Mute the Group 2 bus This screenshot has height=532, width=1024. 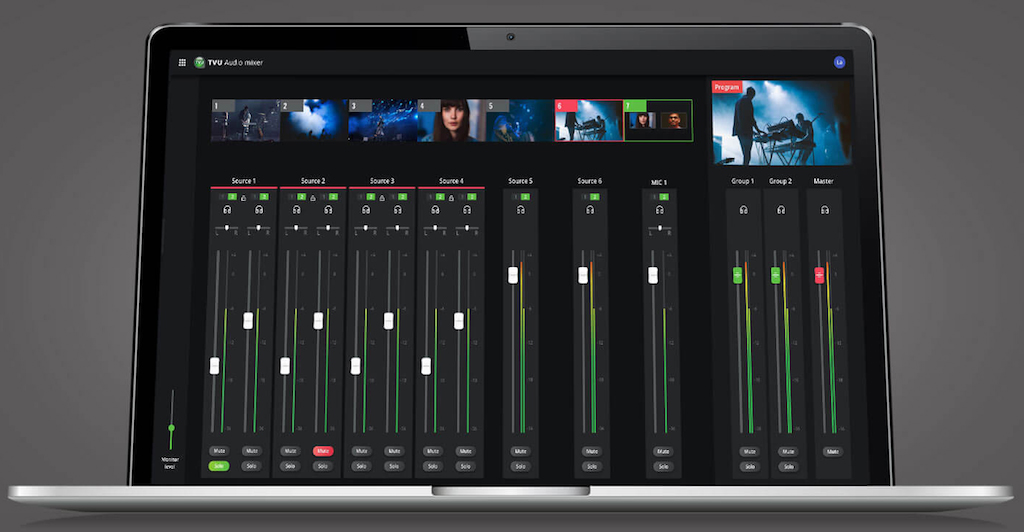(x=788, y=452)
